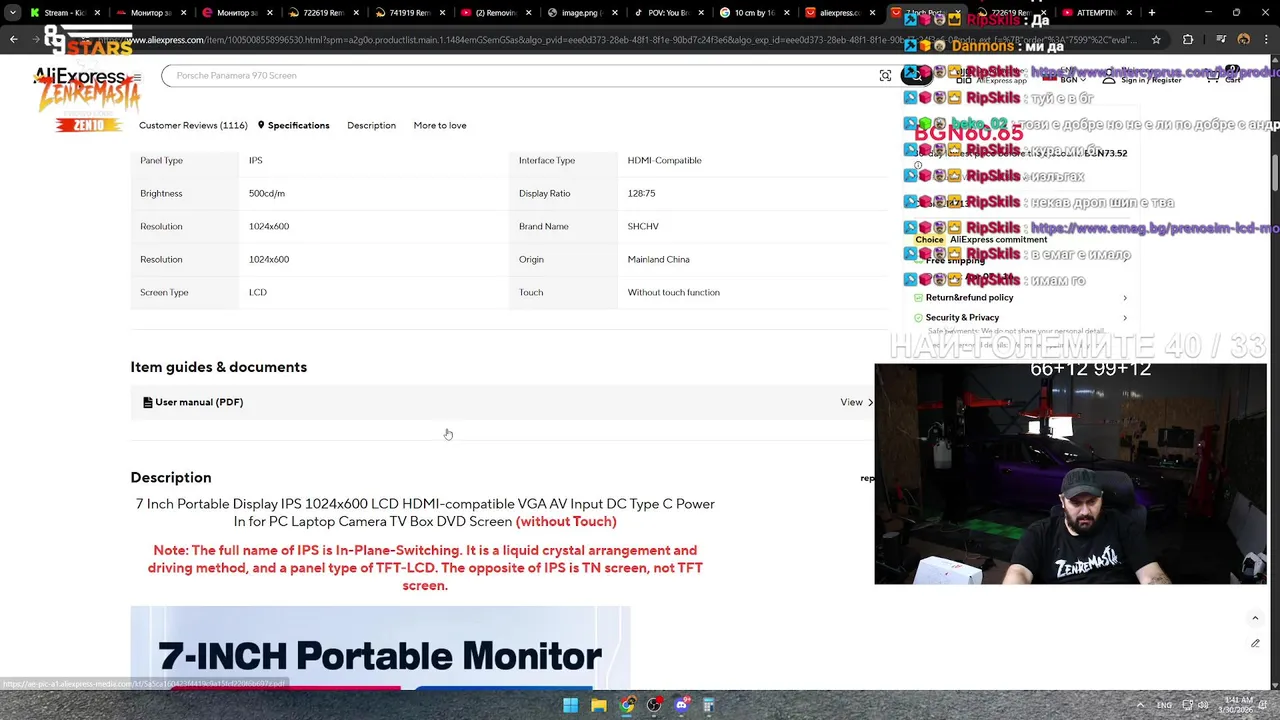The height and width of the screenshot is (720, 1280).
Task: Click the location pin icon next to Specifications
Action: click(261, 125)
